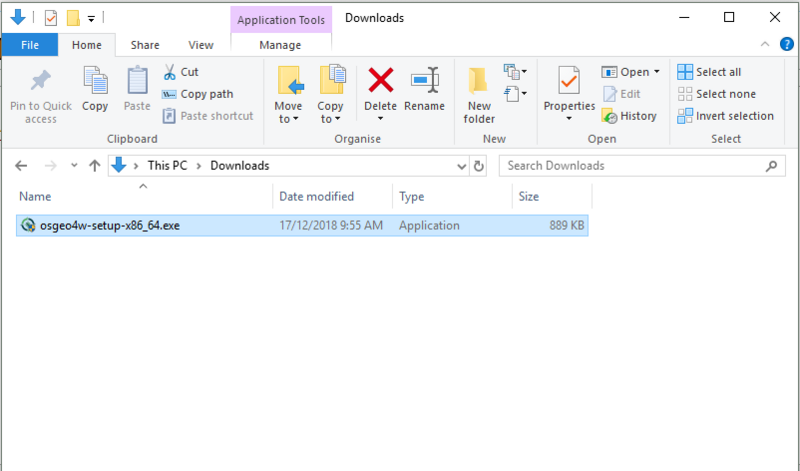Click the Copy icon in Clipboard group
Image resolution: width=800 pixels, height=471 pixels.
[95, 82]
